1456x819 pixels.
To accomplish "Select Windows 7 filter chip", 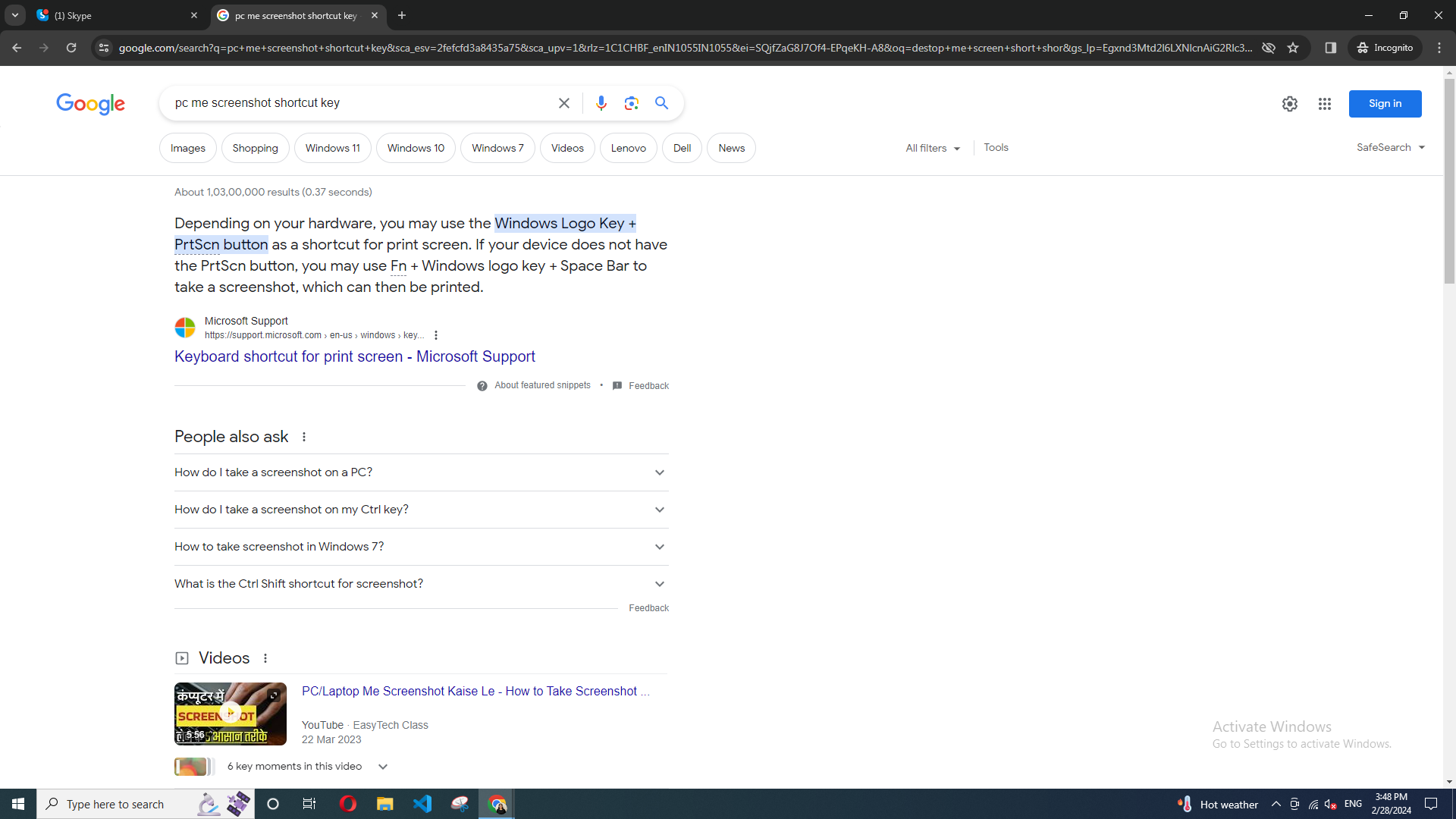I will click(x=497, y=148).
